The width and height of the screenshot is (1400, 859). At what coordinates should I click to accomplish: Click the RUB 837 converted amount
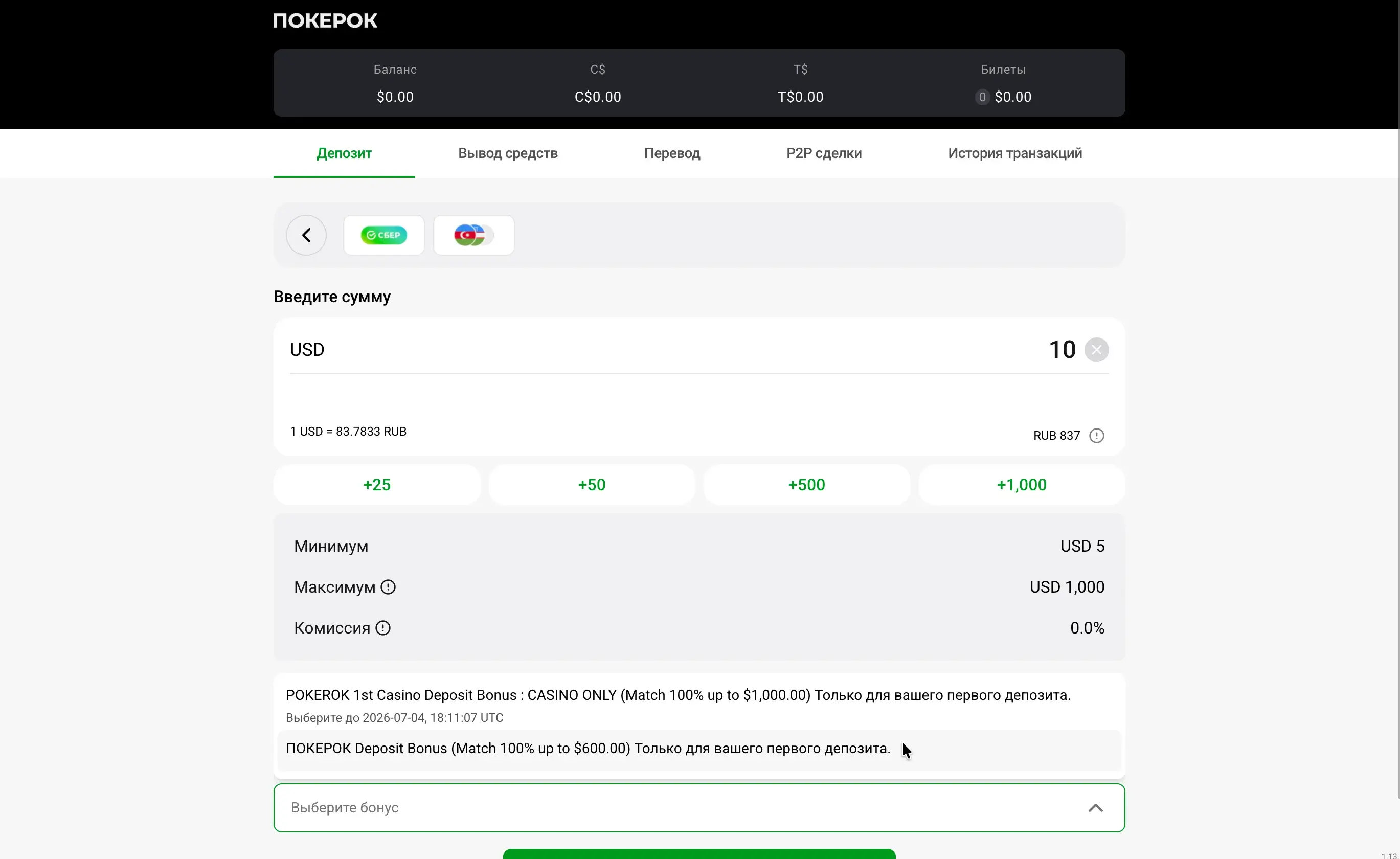tap(1056, 436)
